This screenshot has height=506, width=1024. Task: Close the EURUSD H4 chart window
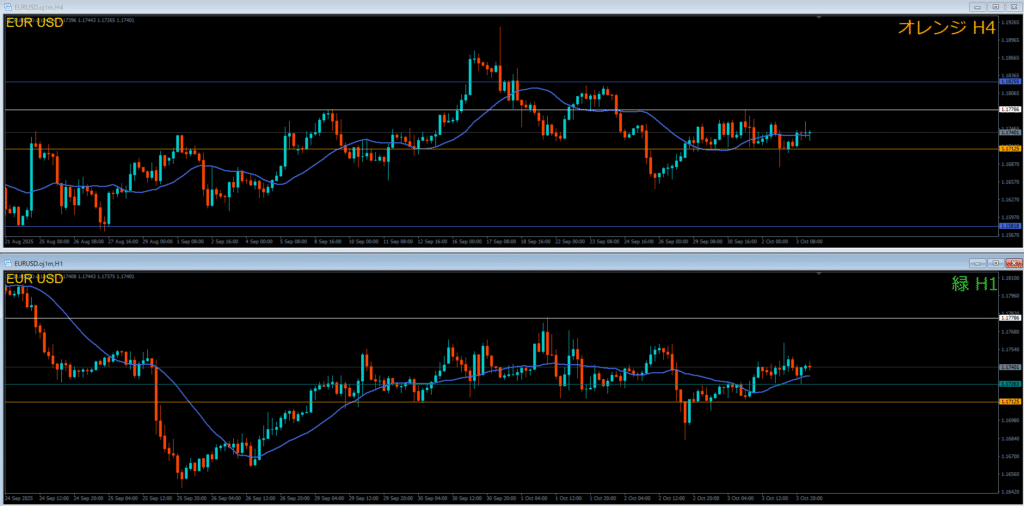pyautogui.click(x=1012, y=6)
